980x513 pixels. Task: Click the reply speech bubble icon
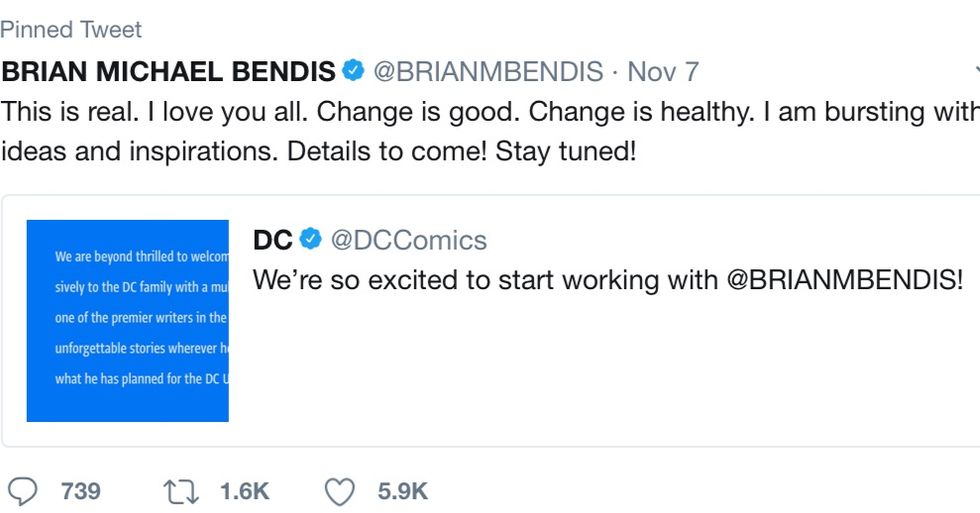point(23,491)
